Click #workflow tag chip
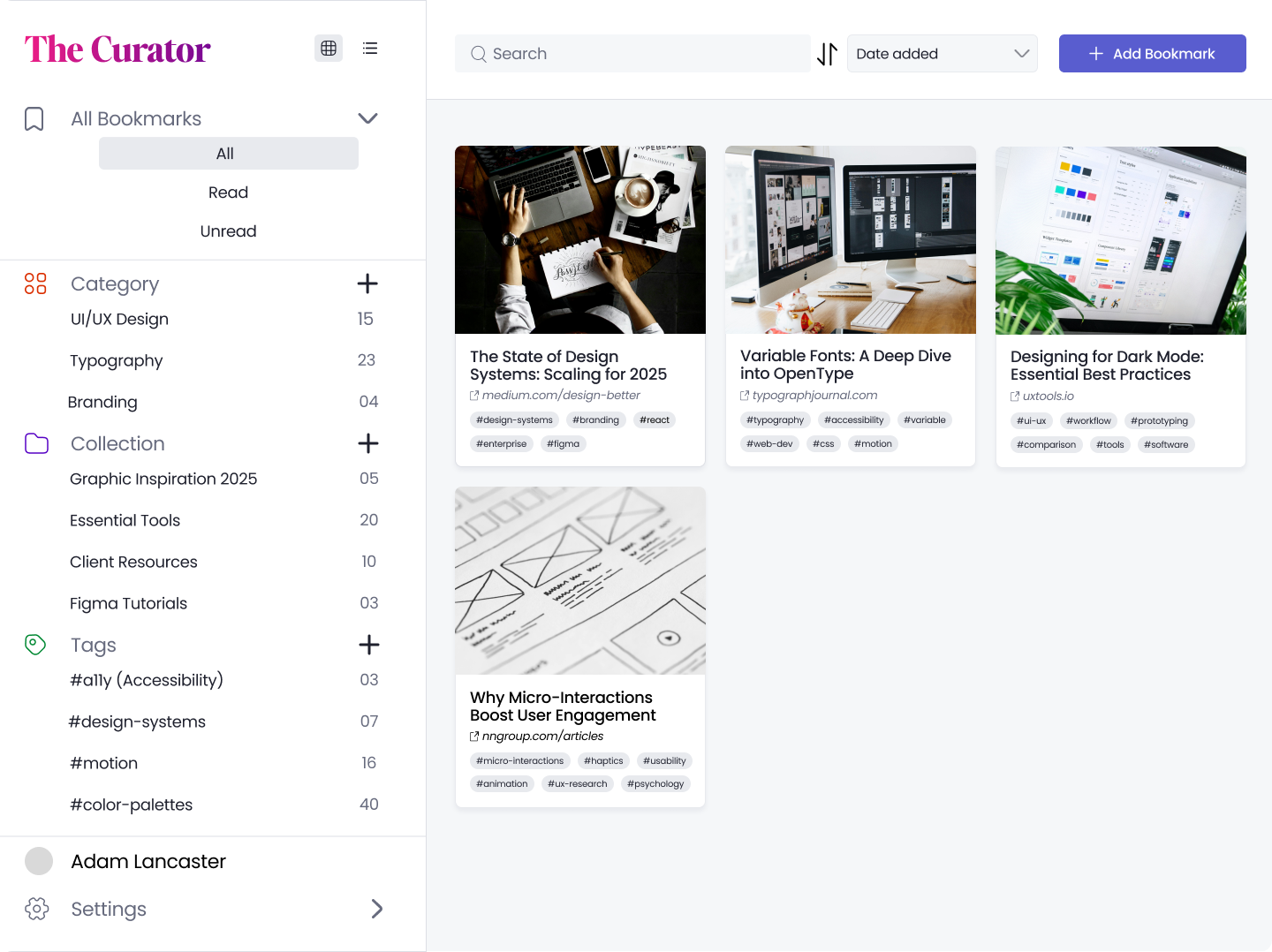Image resolution: width=1272 pixels, height=952 pixels. 1088,421
